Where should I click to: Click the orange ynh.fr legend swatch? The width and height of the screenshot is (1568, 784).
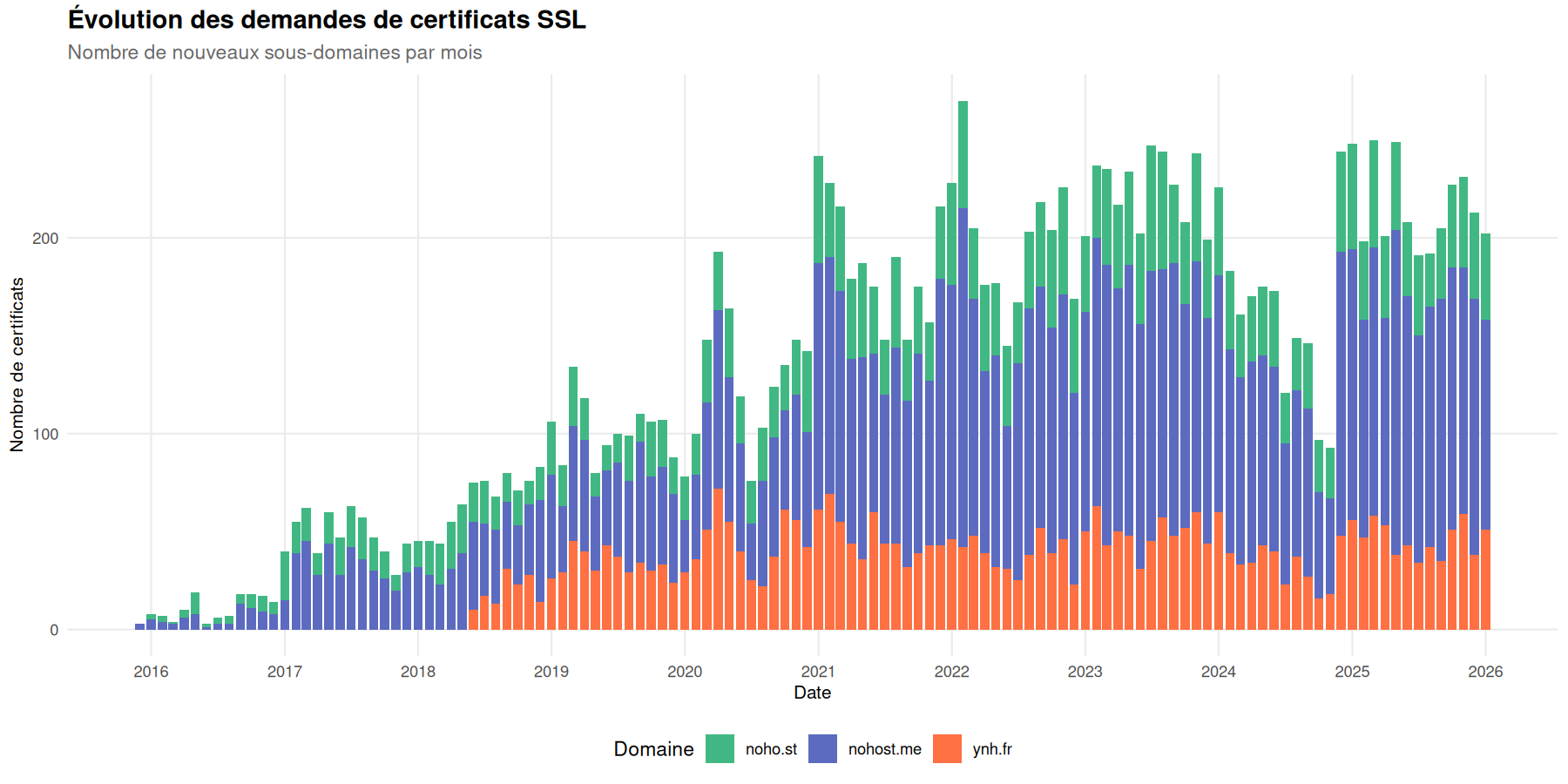(x=947, y=749)
